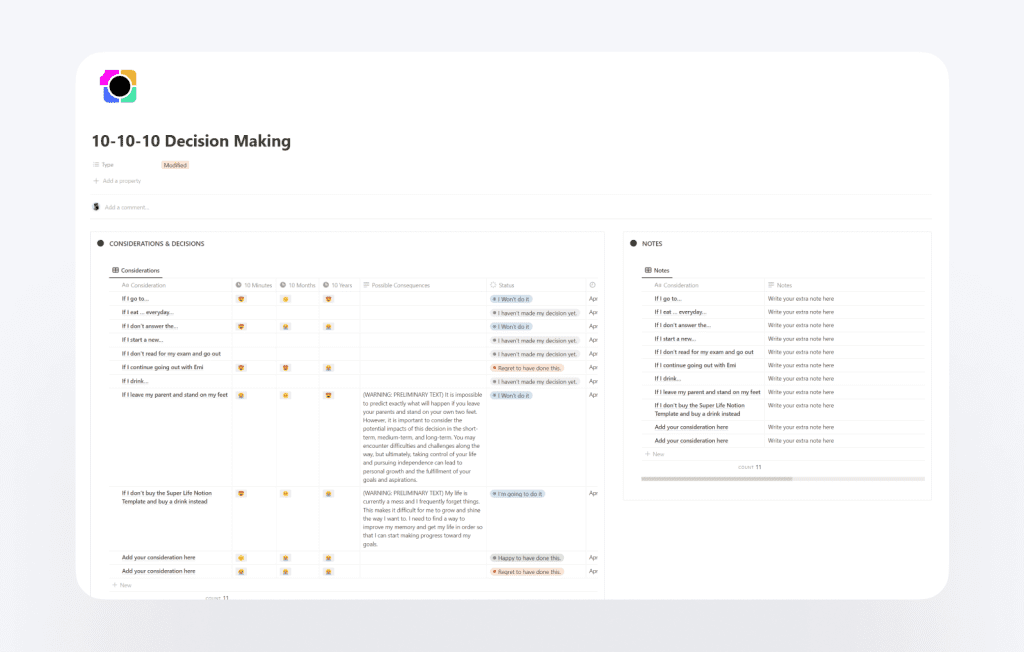The width and height of the screenshot is (1024, 652).
Task: Click the notes icon on the Notes column header
Action: coord(772,284)
